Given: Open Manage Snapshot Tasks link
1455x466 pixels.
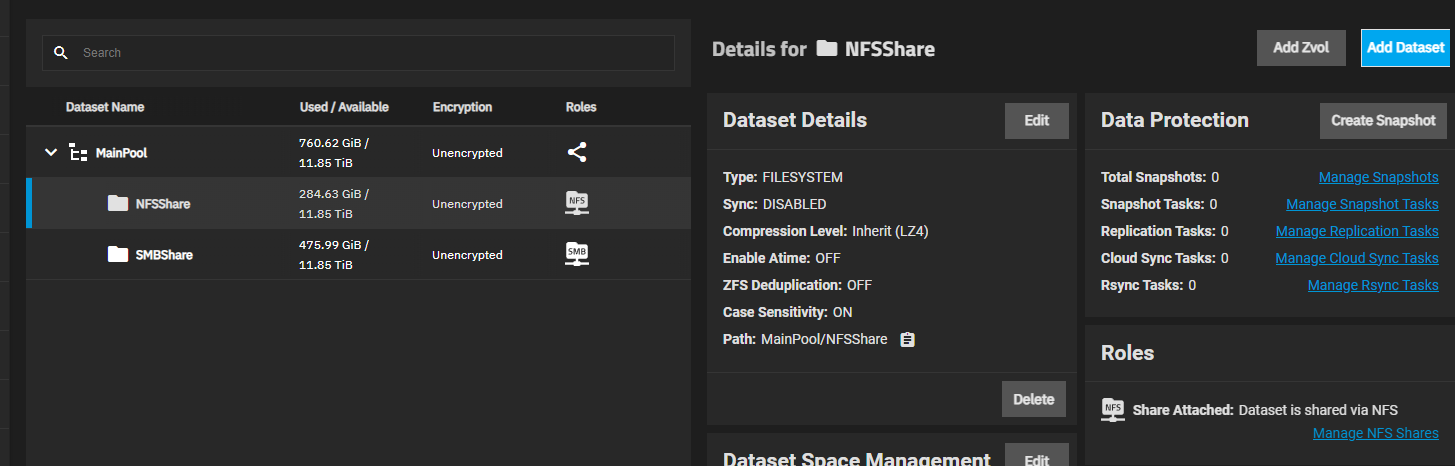Looking at the screenshot, I should coord(1362,204).
